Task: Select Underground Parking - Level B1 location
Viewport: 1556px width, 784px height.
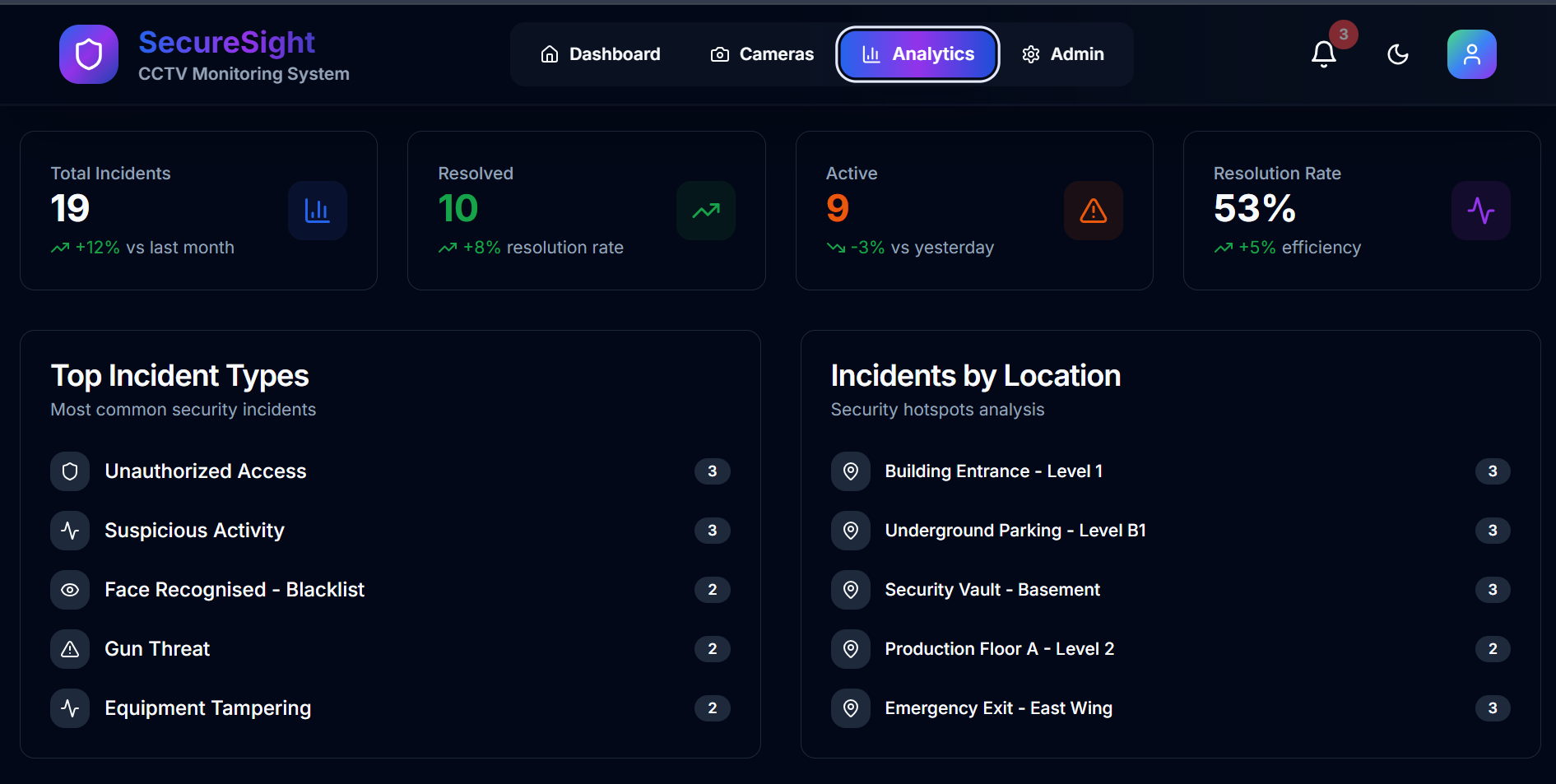Action: 1015,531
